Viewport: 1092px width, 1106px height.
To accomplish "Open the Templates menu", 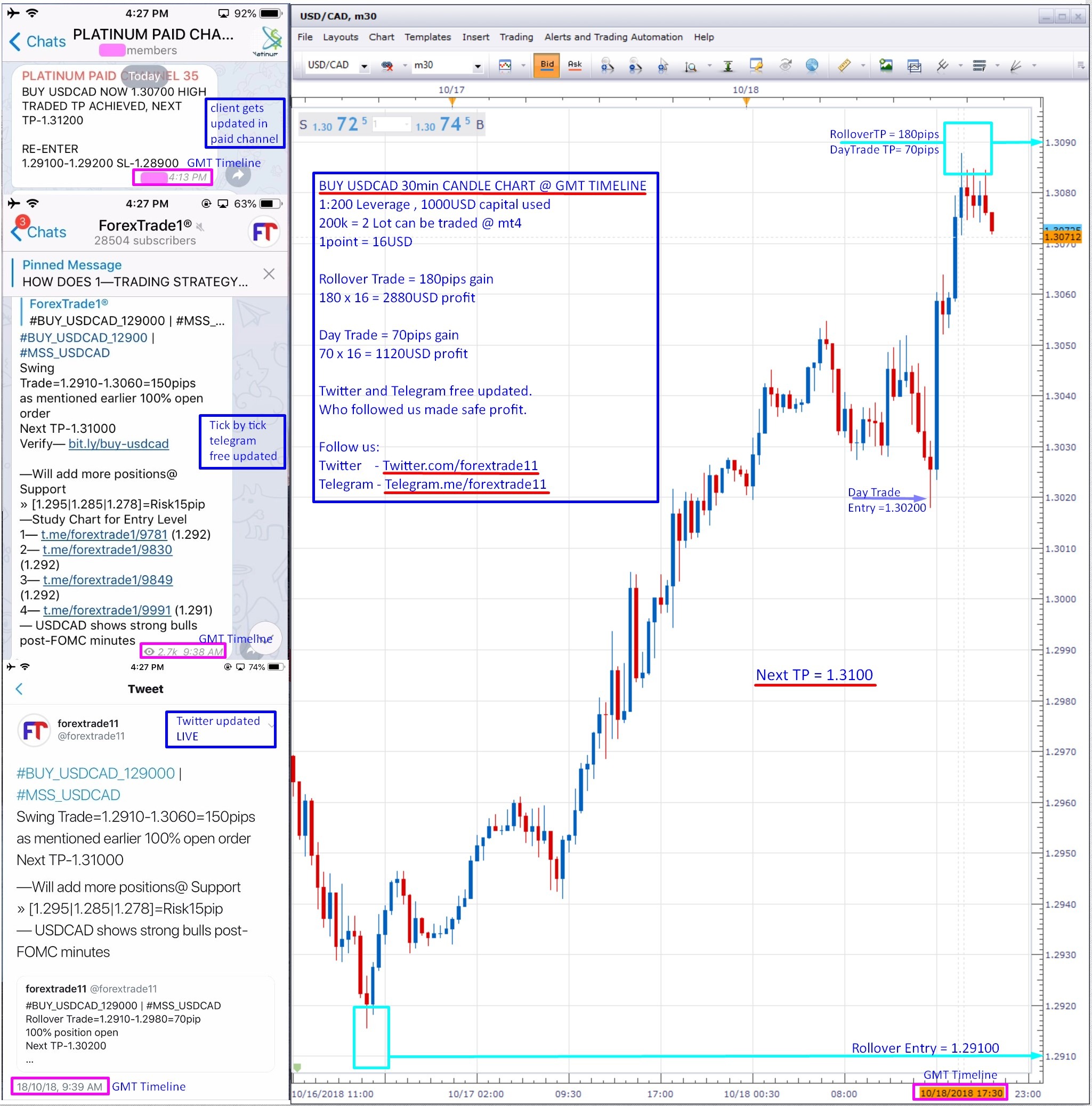I will coord(427,37).
